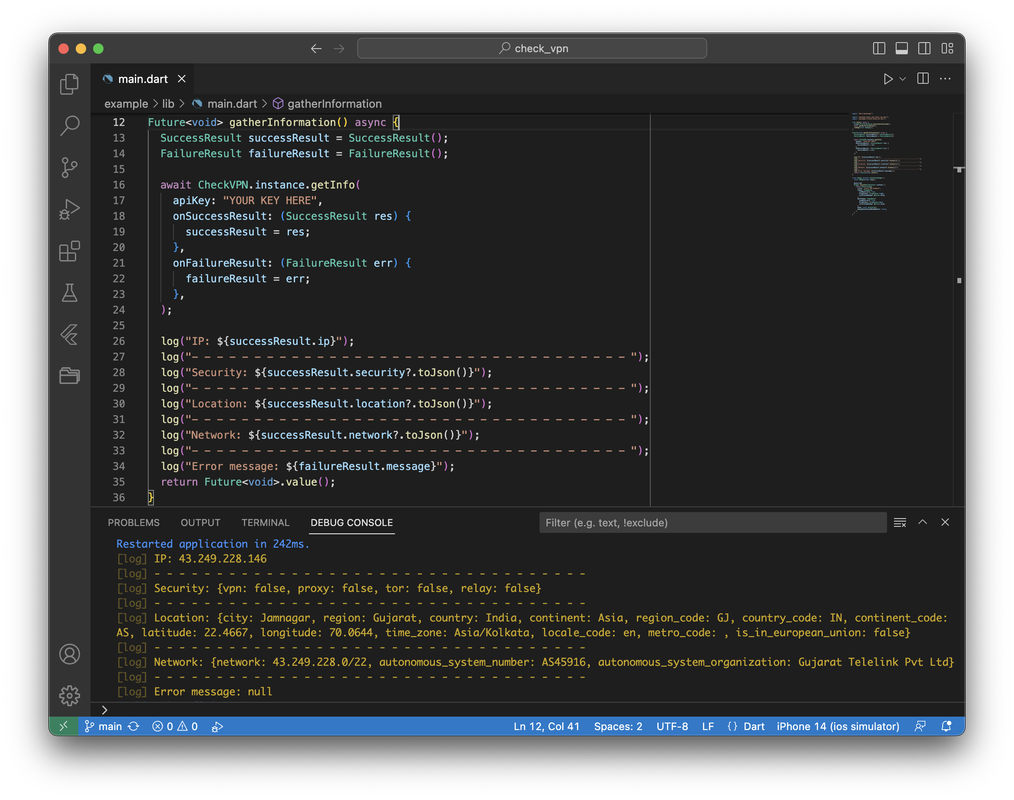Toggle the secondary side bar layout icon
Screen dimensions: 1014x800
(924, 49)
